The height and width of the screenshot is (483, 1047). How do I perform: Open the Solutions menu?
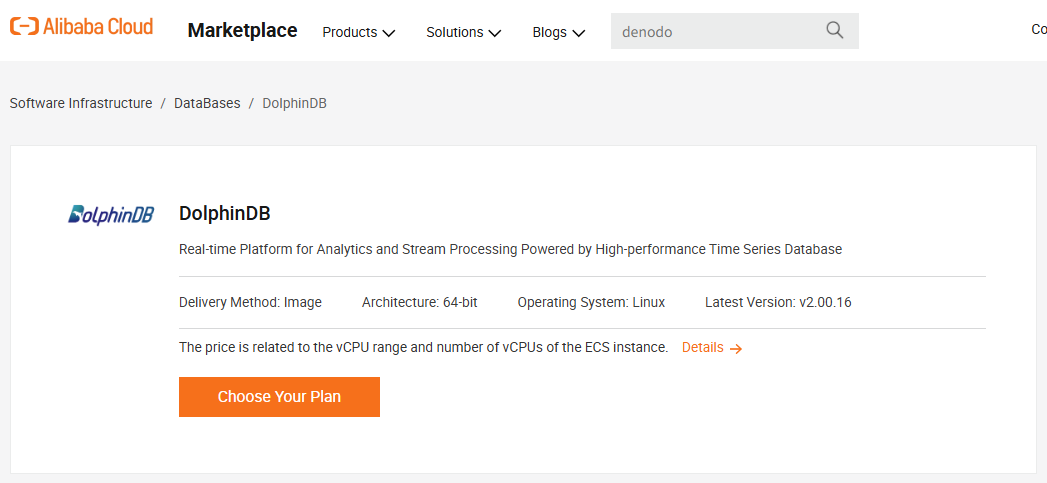(464, 32)
